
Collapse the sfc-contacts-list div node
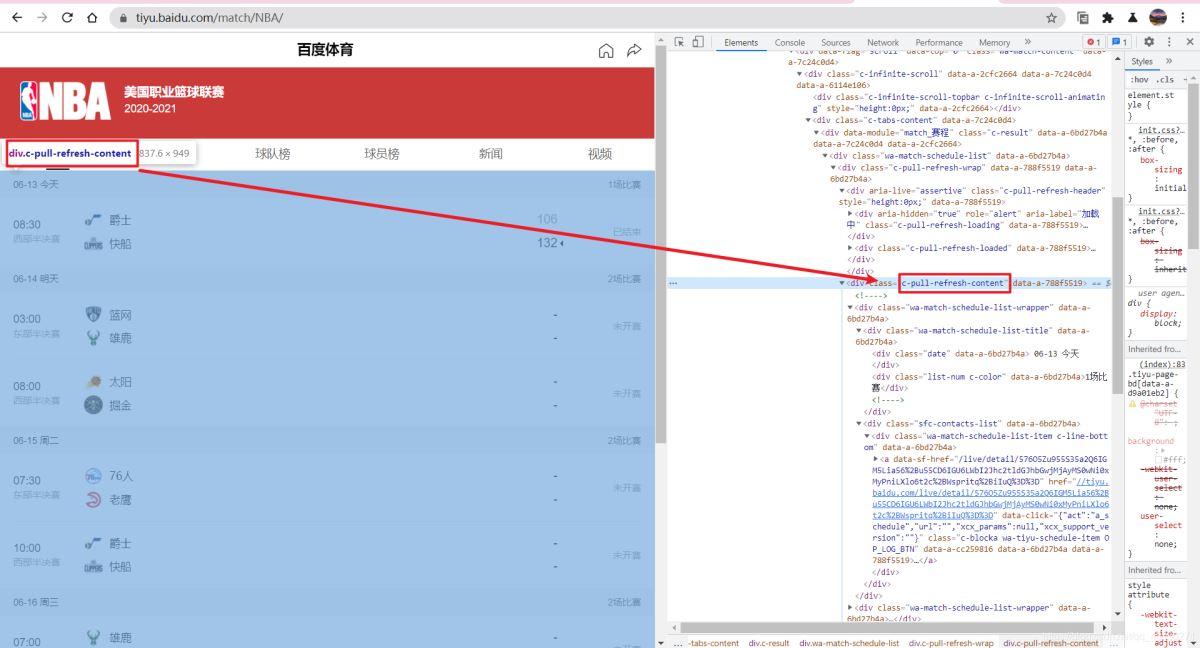(859, 424)
